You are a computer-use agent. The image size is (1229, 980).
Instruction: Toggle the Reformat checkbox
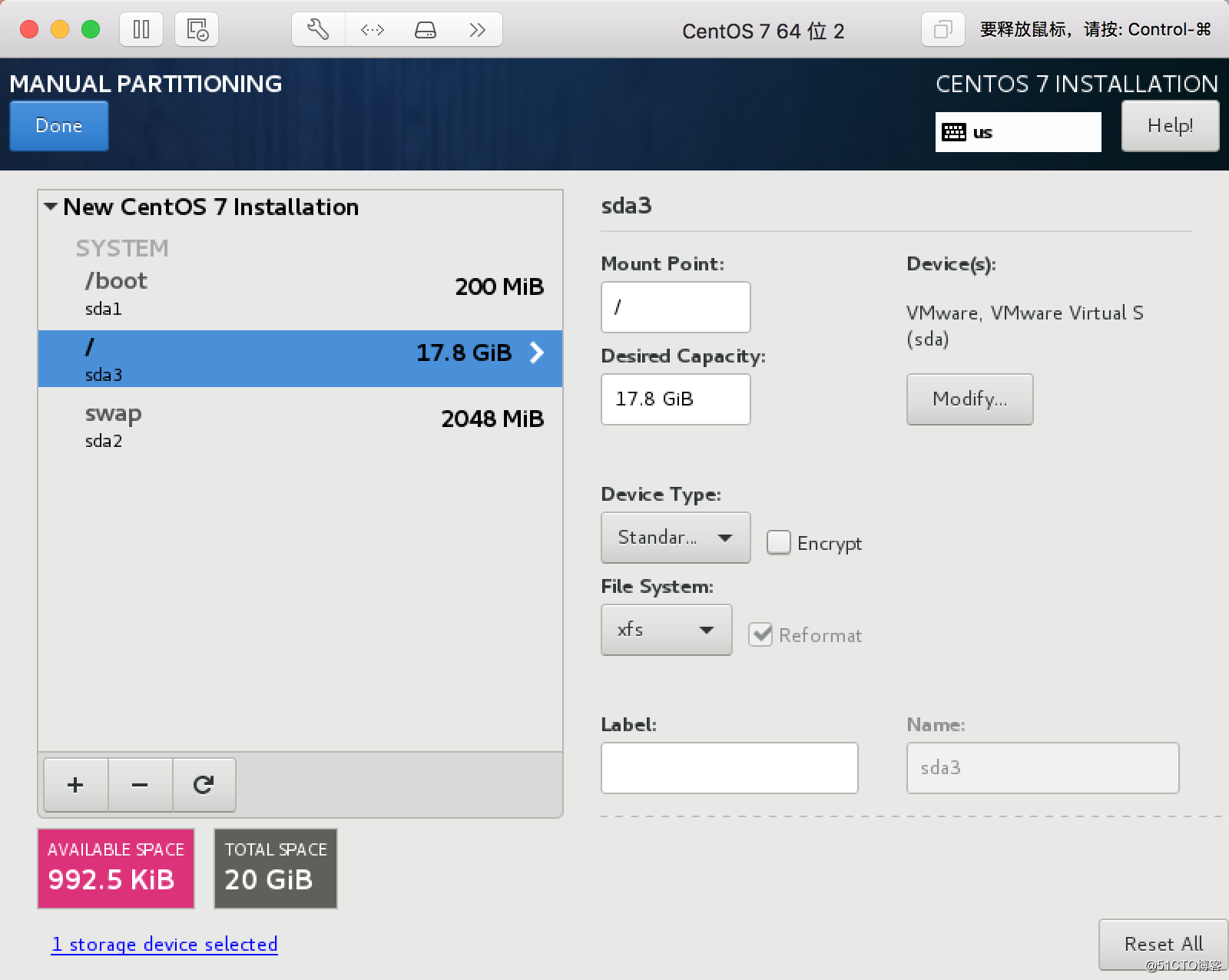coord(760,634)
